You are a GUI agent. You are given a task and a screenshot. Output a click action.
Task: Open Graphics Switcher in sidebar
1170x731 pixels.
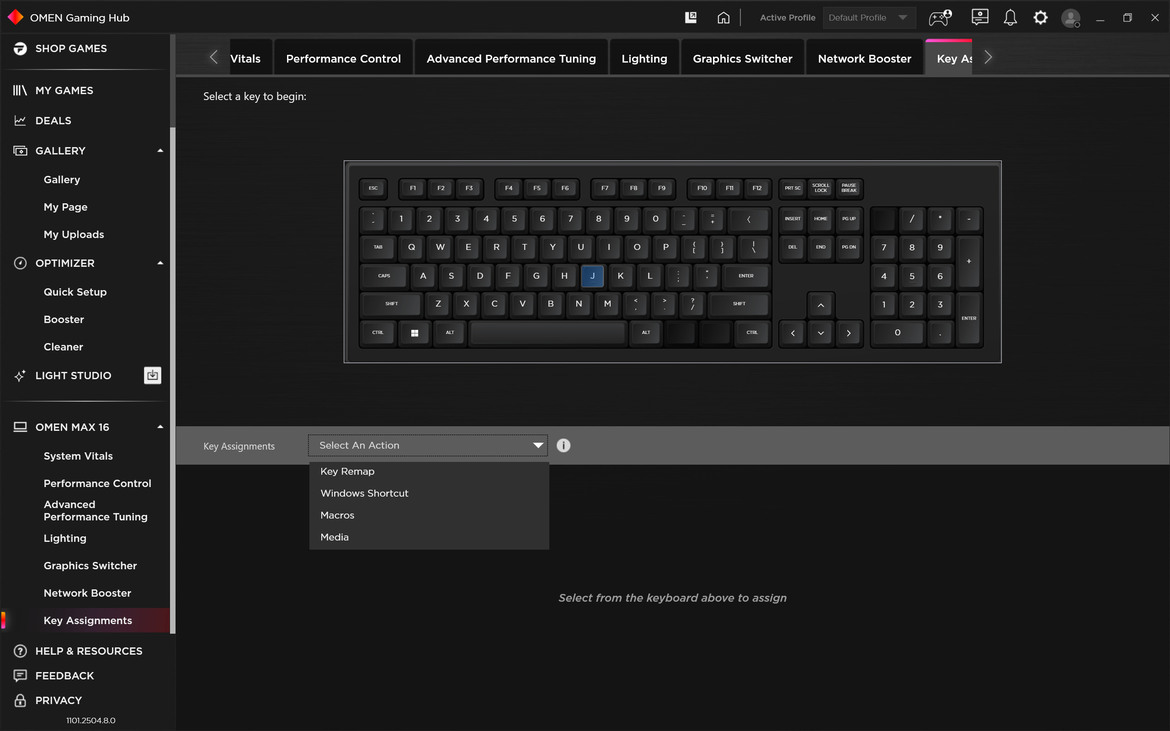[x=90, y=565]
